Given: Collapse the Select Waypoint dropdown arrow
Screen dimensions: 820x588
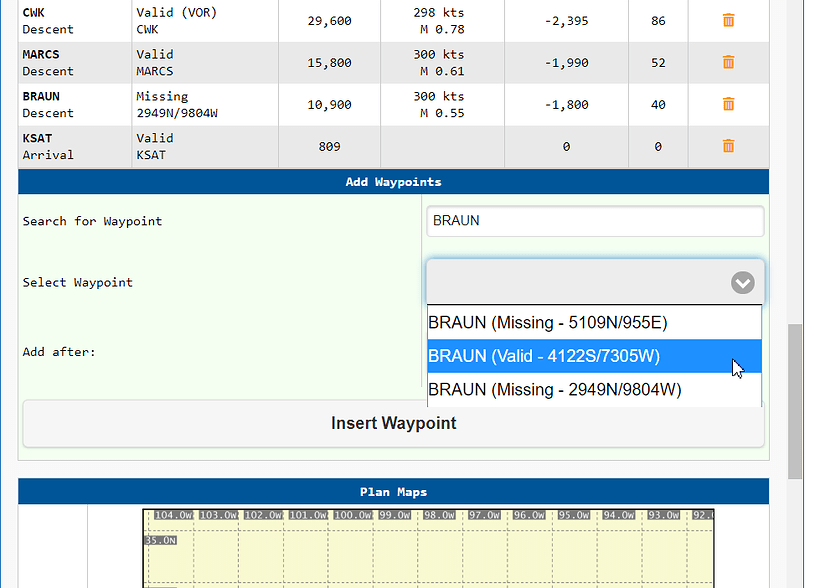Looking at the screenshot, I should pyautogui.click(x=742, y=282).
